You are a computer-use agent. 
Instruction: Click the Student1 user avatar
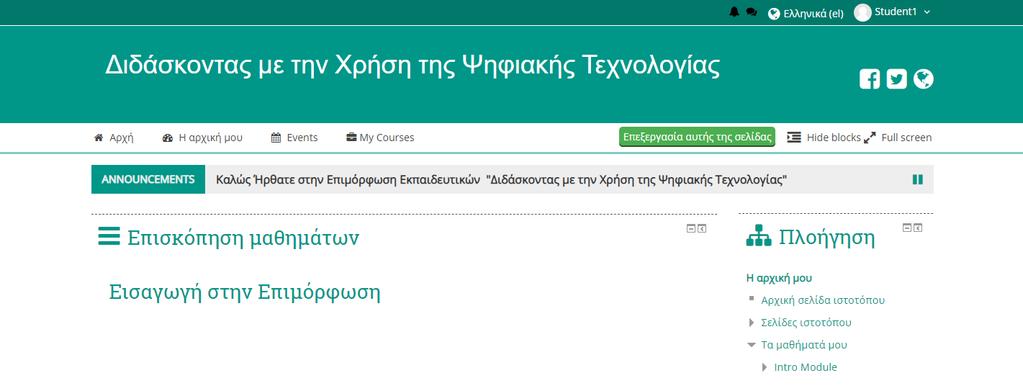click(863, 12)
